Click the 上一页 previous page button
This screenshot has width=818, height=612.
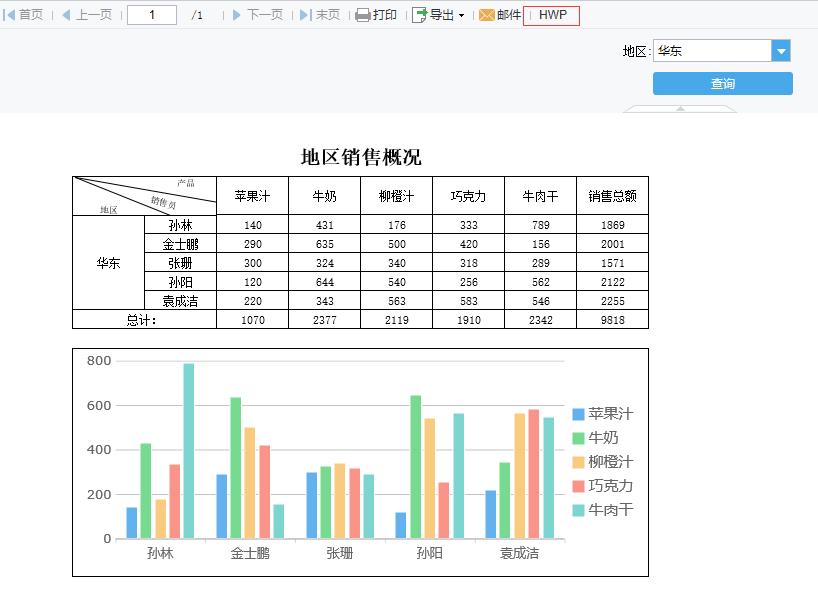tap(87, 15)
